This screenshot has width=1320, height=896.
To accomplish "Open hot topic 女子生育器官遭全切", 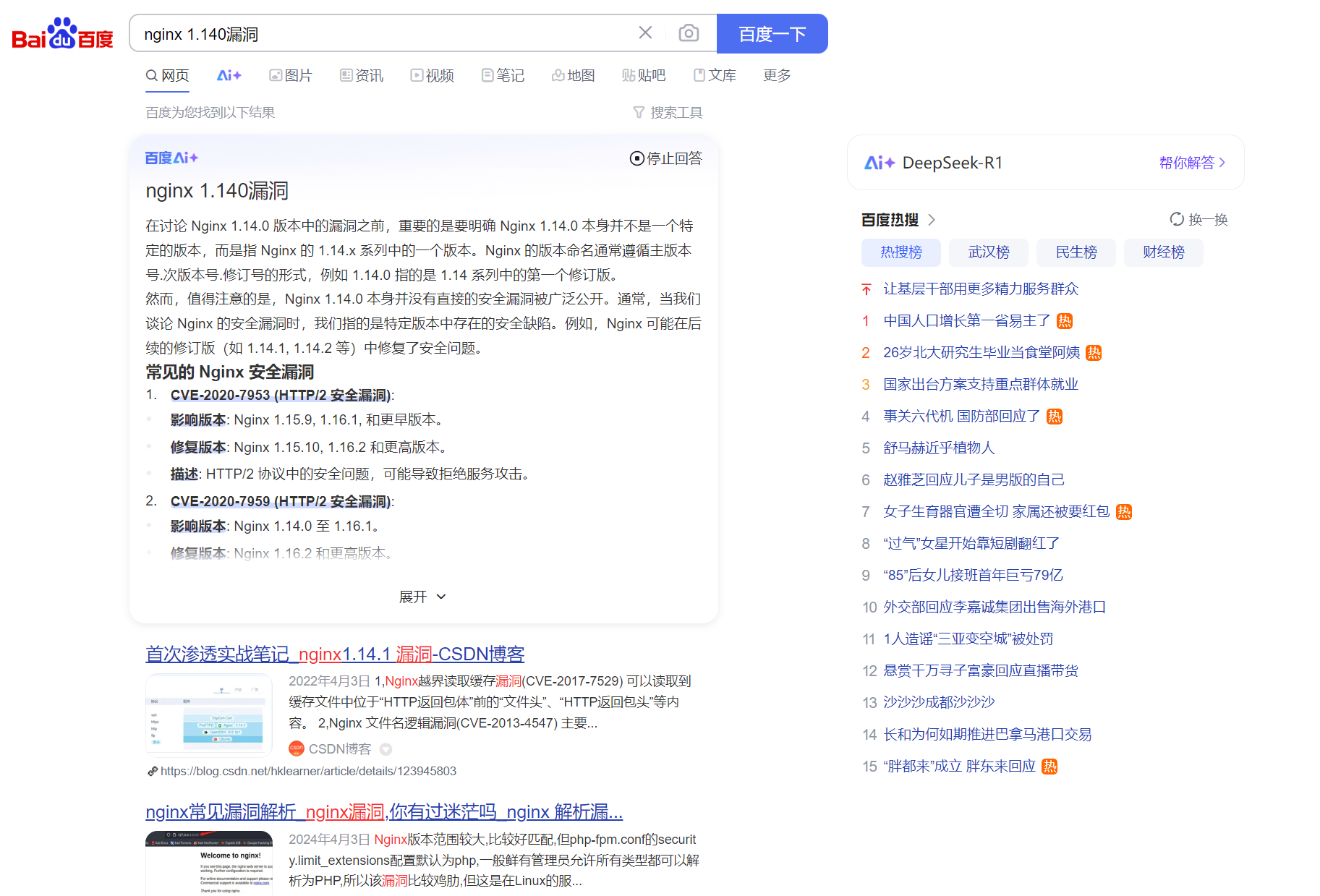I will tap(997, 511).
